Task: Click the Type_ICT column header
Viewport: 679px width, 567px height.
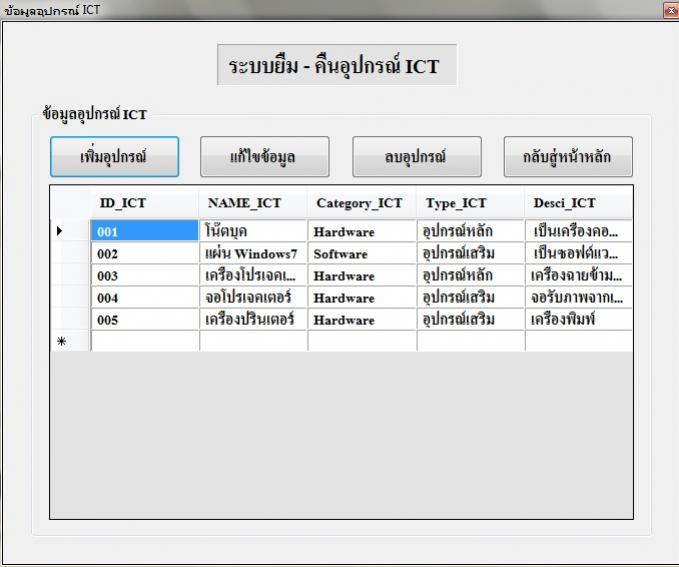Action: pos(471,202)
